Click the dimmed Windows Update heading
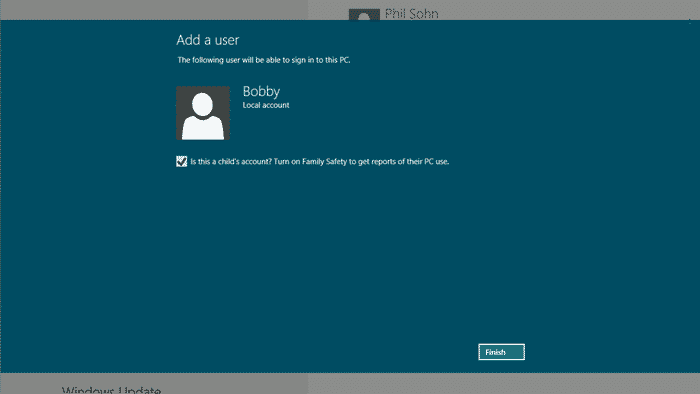Viewport: 700px width, 394px height. pos(111,389)
